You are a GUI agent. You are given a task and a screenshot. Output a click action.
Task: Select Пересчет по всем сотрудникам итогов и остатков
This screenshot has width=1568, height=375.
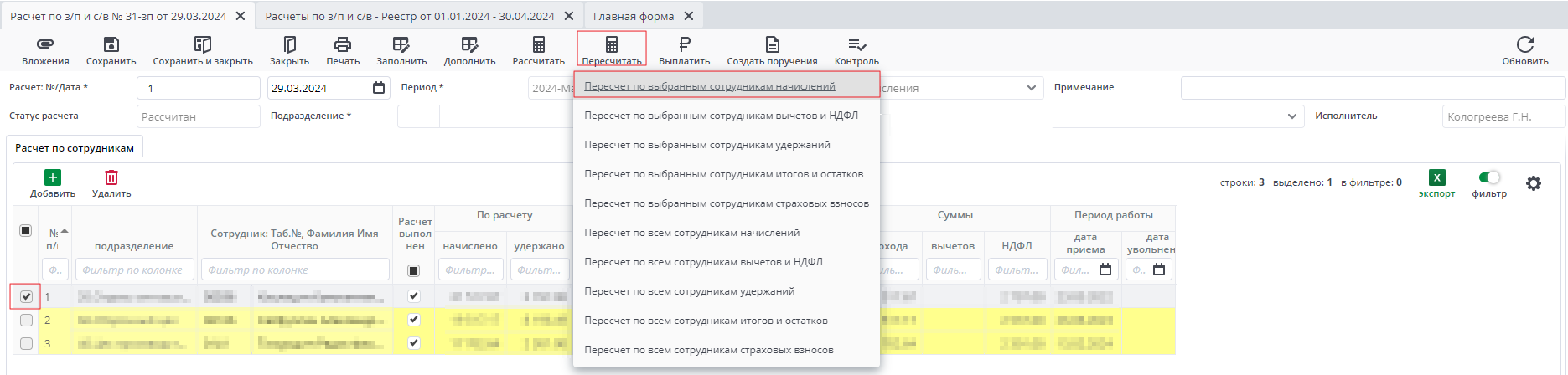(727, 321)
